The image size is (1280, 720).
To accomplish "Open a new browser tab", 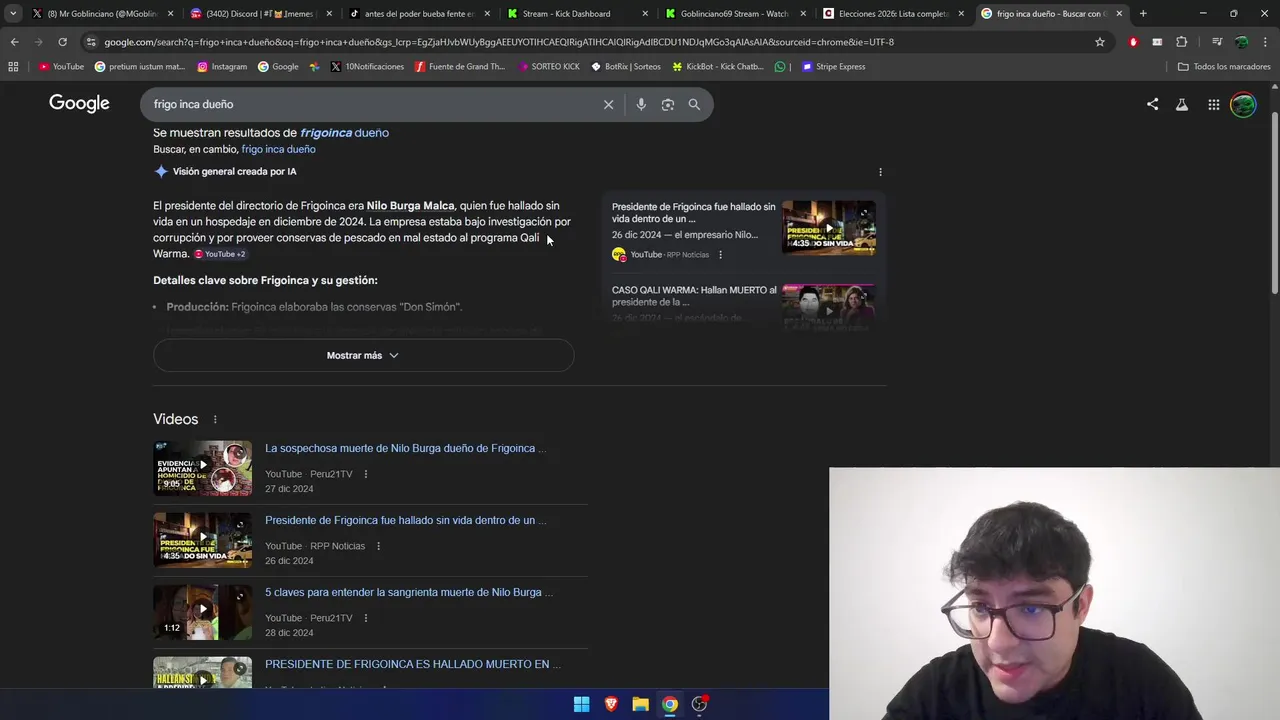I will [x=1143, y=14].
